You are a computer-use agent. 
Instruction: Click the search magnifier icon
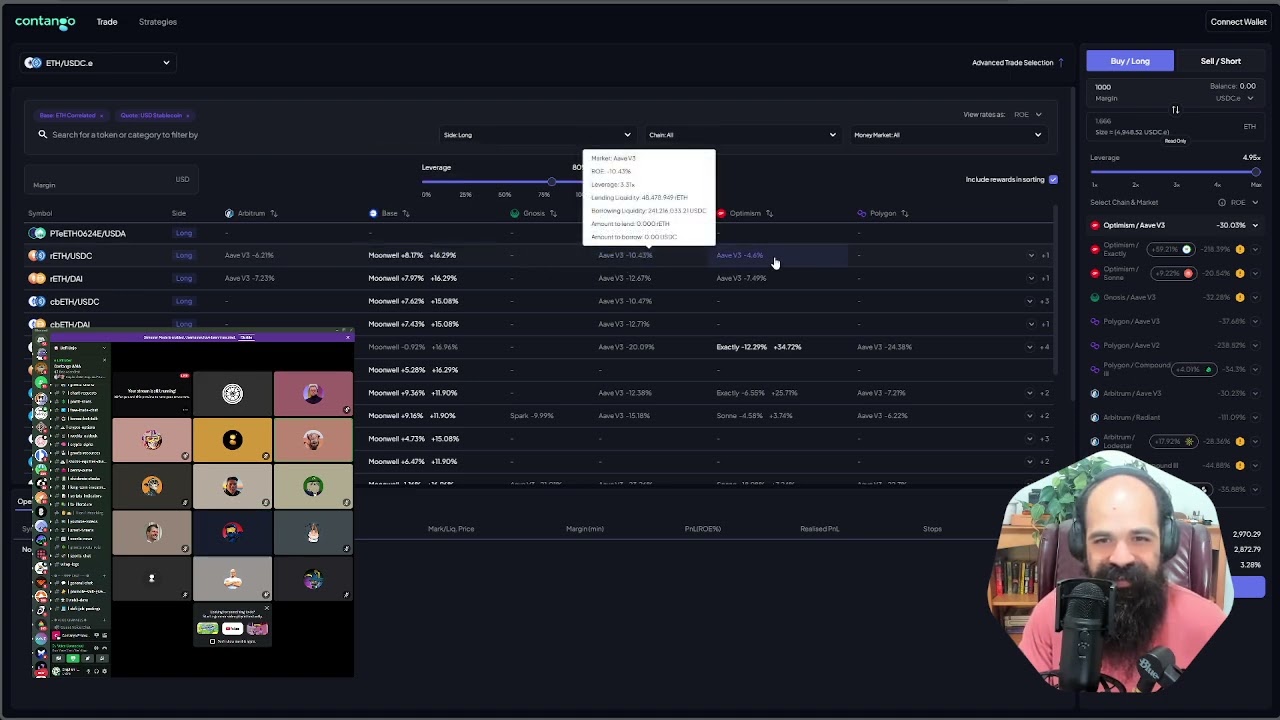click(43, 134)
